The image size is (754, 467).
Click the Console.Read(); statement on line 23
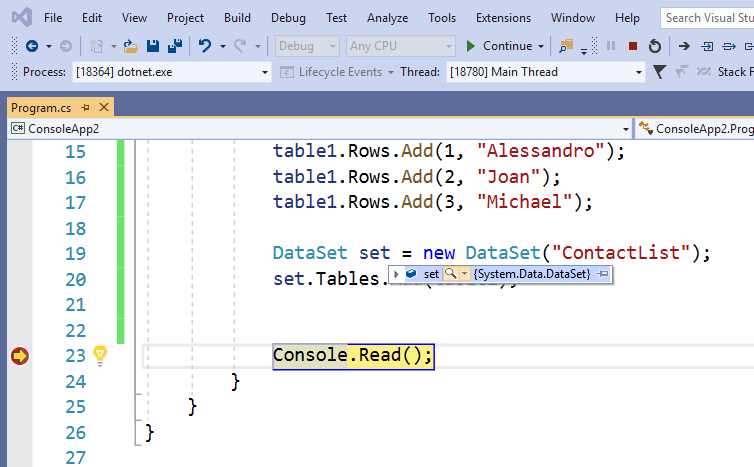(x=353, y=356)
